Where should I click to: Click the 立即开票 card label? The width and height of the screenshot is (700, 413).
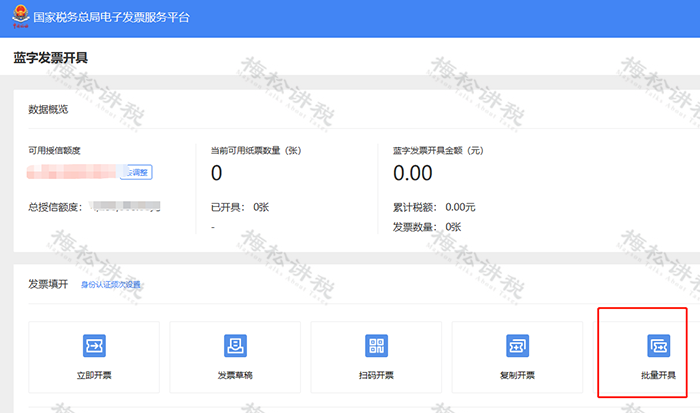(94, 376)
